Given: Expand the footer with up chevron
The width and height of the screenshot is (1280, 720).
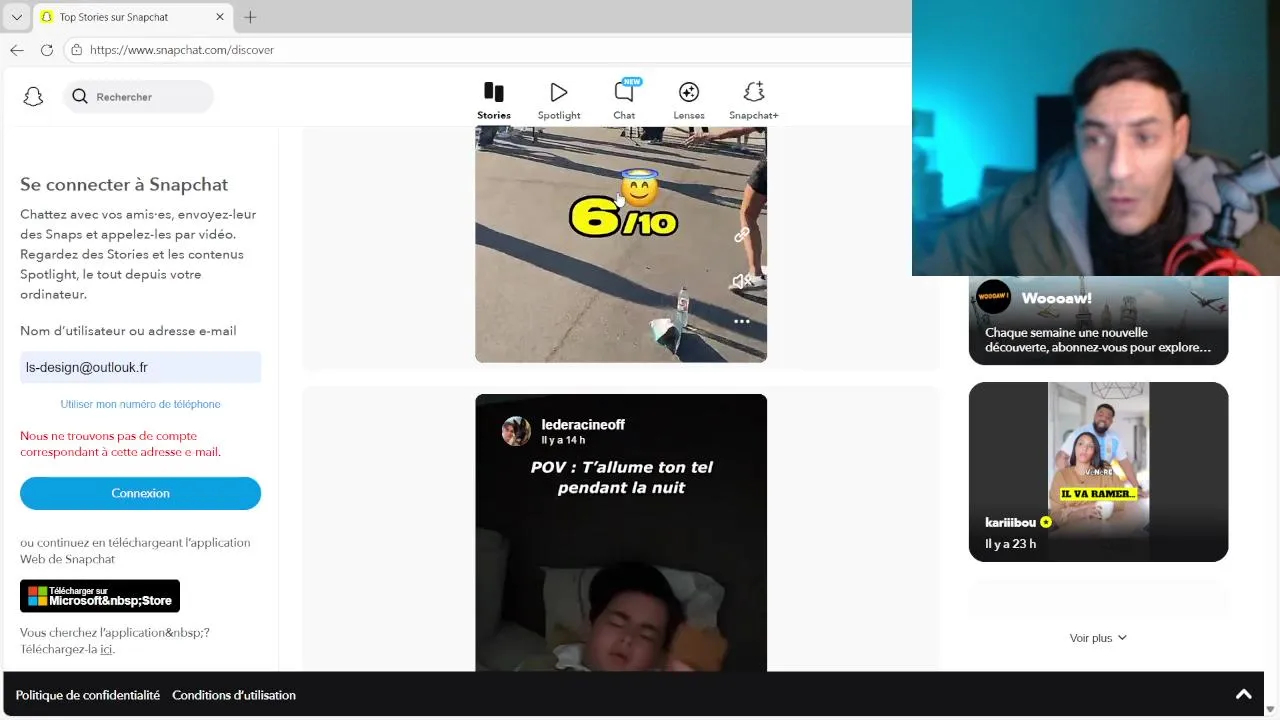Looking at the screenshot, I should pos(1244,695).
